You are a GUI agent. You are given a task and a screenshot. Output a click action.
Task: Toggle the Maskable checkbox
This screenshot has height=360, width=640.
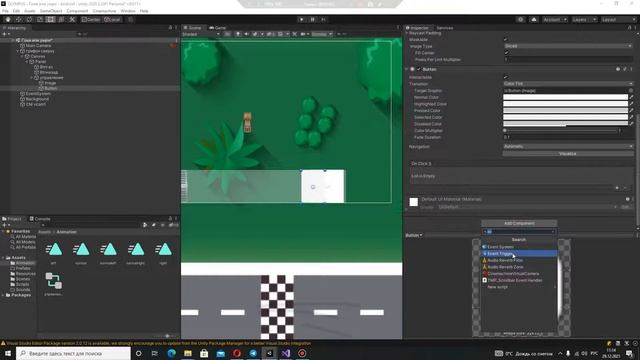(506, 40)
